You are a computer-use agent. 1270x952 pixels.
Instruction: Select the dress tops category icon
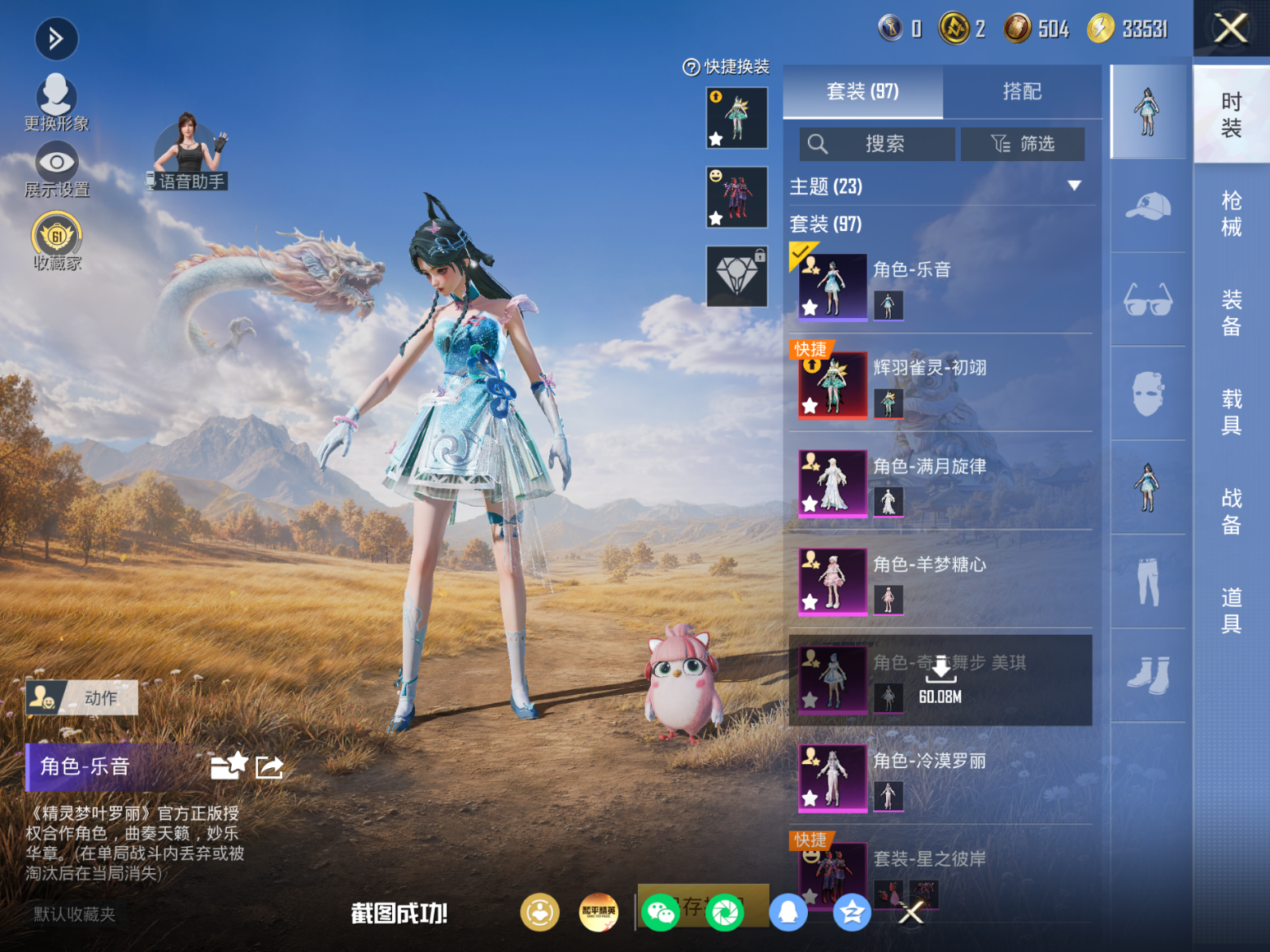click(x=1148, y=487)
